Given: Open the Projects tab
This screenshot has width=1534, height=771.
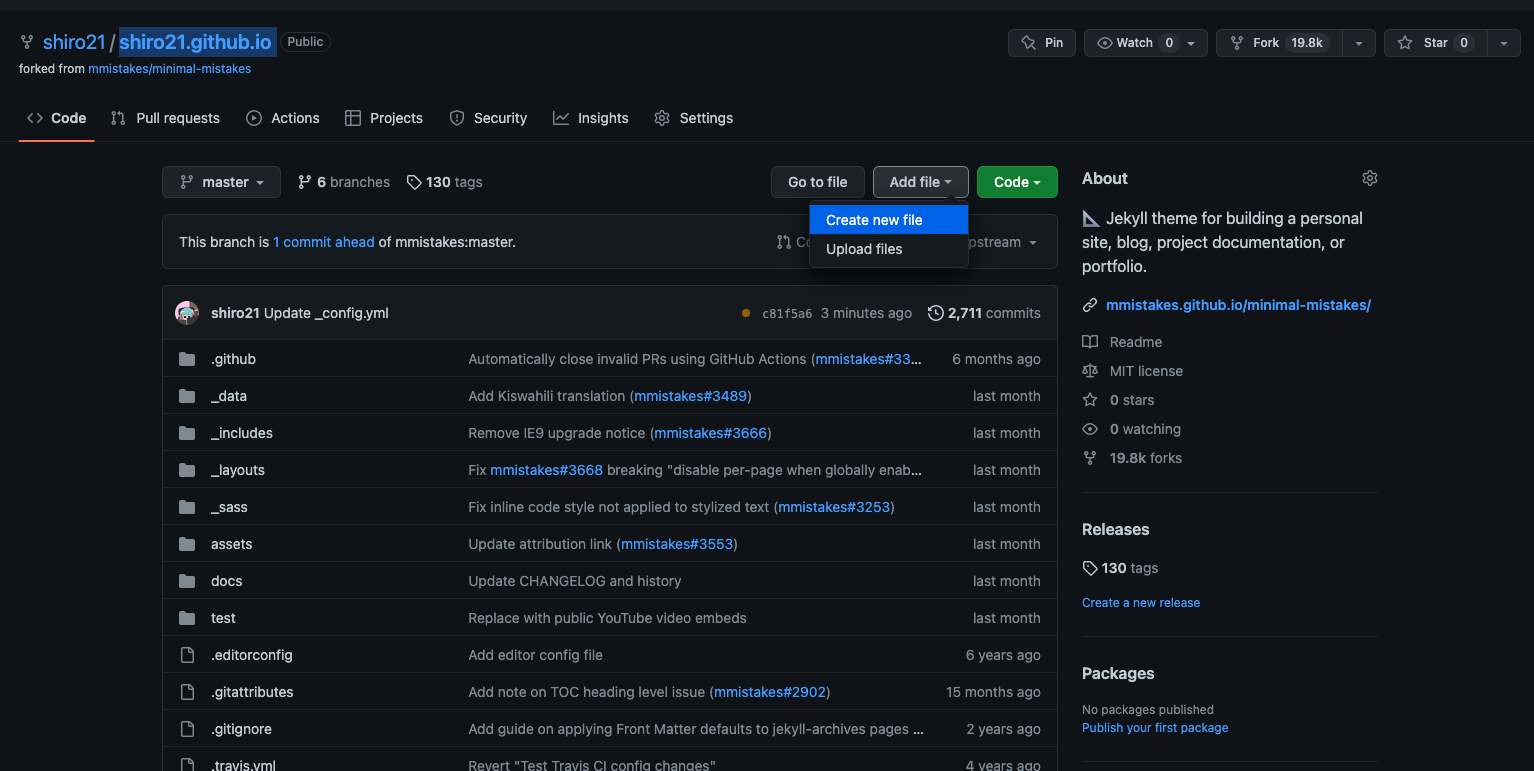Looking at the screenshot, I should tap(384, 118).
